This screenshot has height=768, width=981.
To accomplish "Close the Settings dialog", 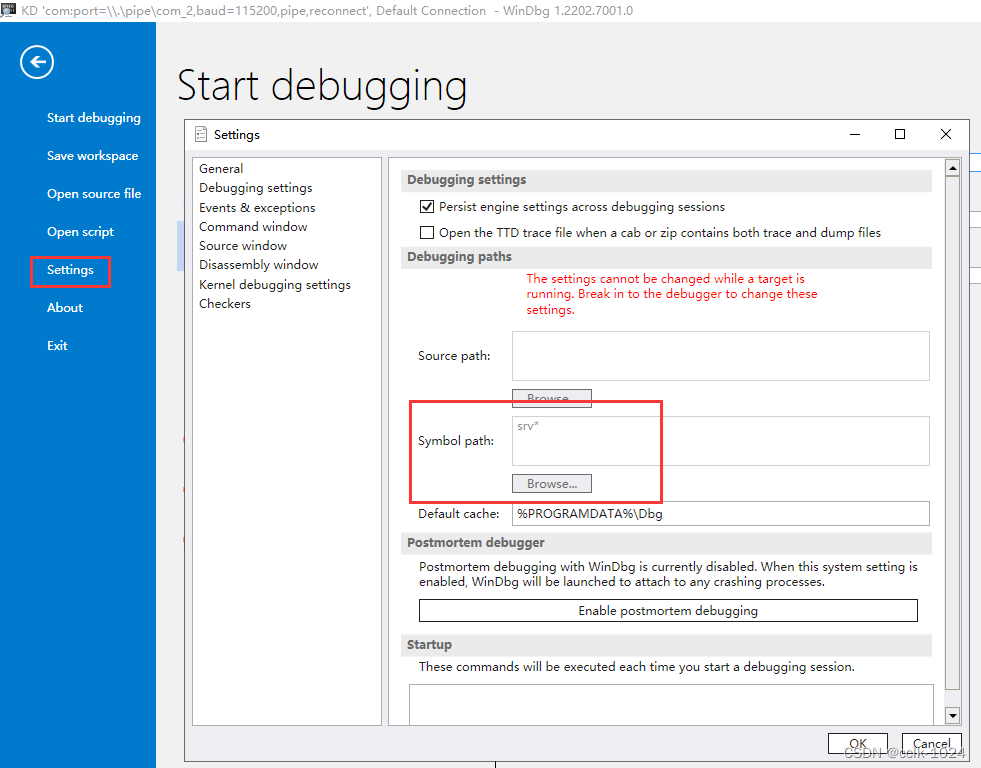I will [946, 134].
